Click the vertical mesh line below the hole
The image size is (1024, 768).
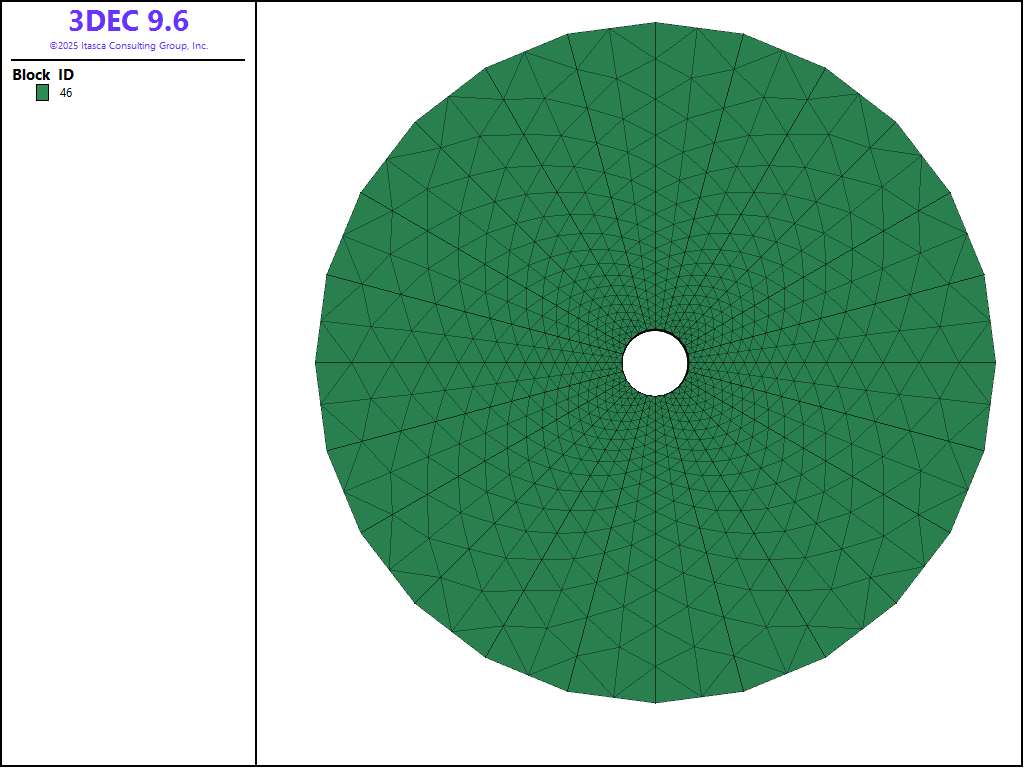tap(655, 550)
